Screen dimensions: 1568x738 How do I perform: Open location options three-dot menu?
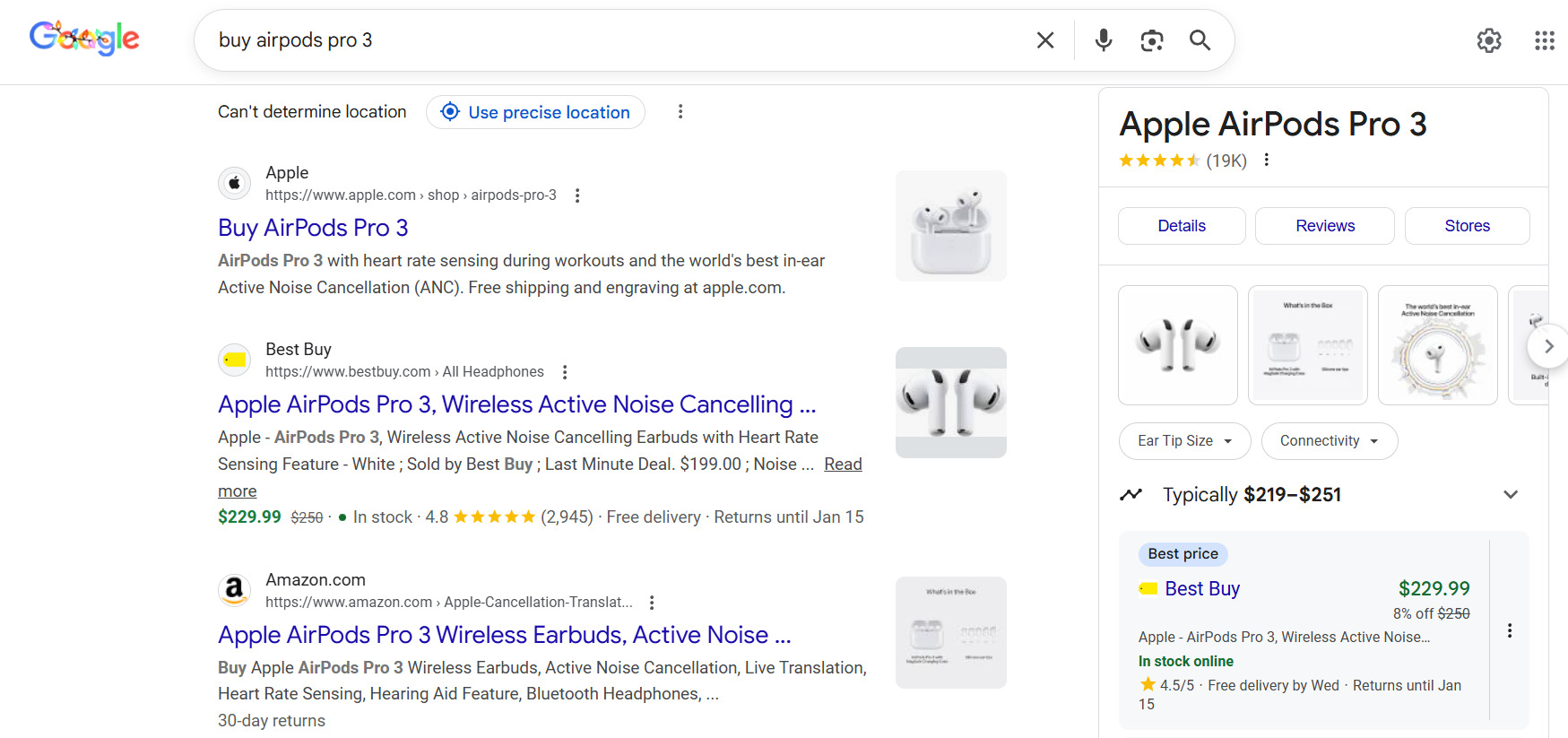[x=680, y=112]
